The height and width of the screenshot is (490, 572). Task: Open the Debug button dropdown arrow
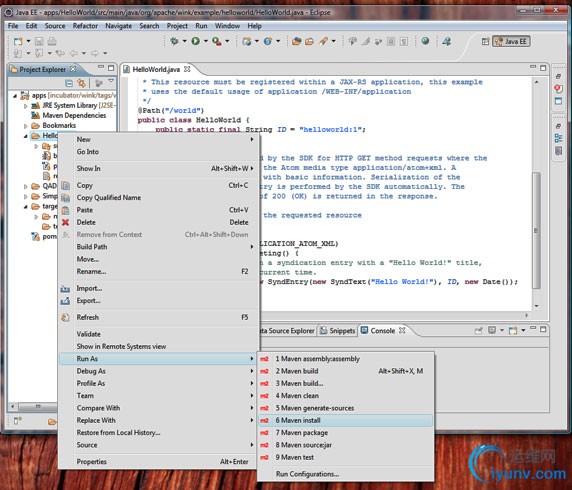tap(184, 41)
